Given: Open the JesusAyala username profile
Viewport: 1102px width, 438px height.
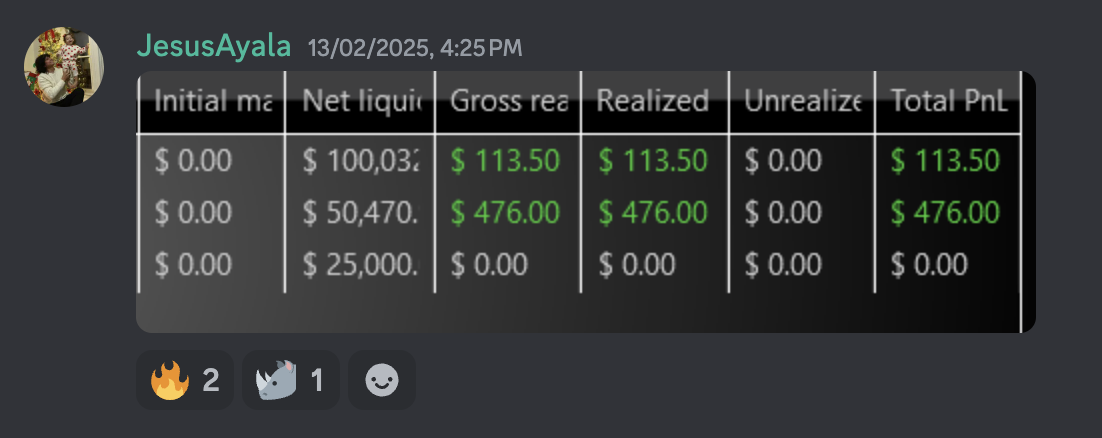Looking at the screenshot, I should (x=214, y=46).
